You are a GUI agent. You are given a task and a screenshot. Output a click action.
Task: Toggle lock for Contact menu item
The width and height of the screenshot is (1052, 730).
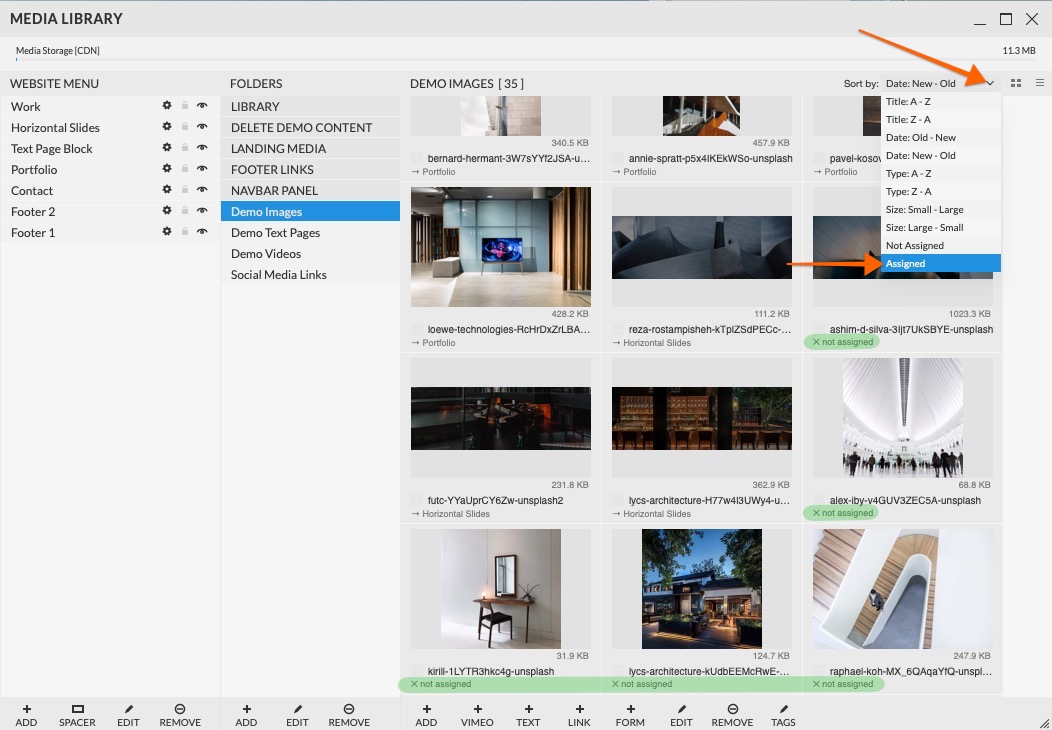[185, 190]
